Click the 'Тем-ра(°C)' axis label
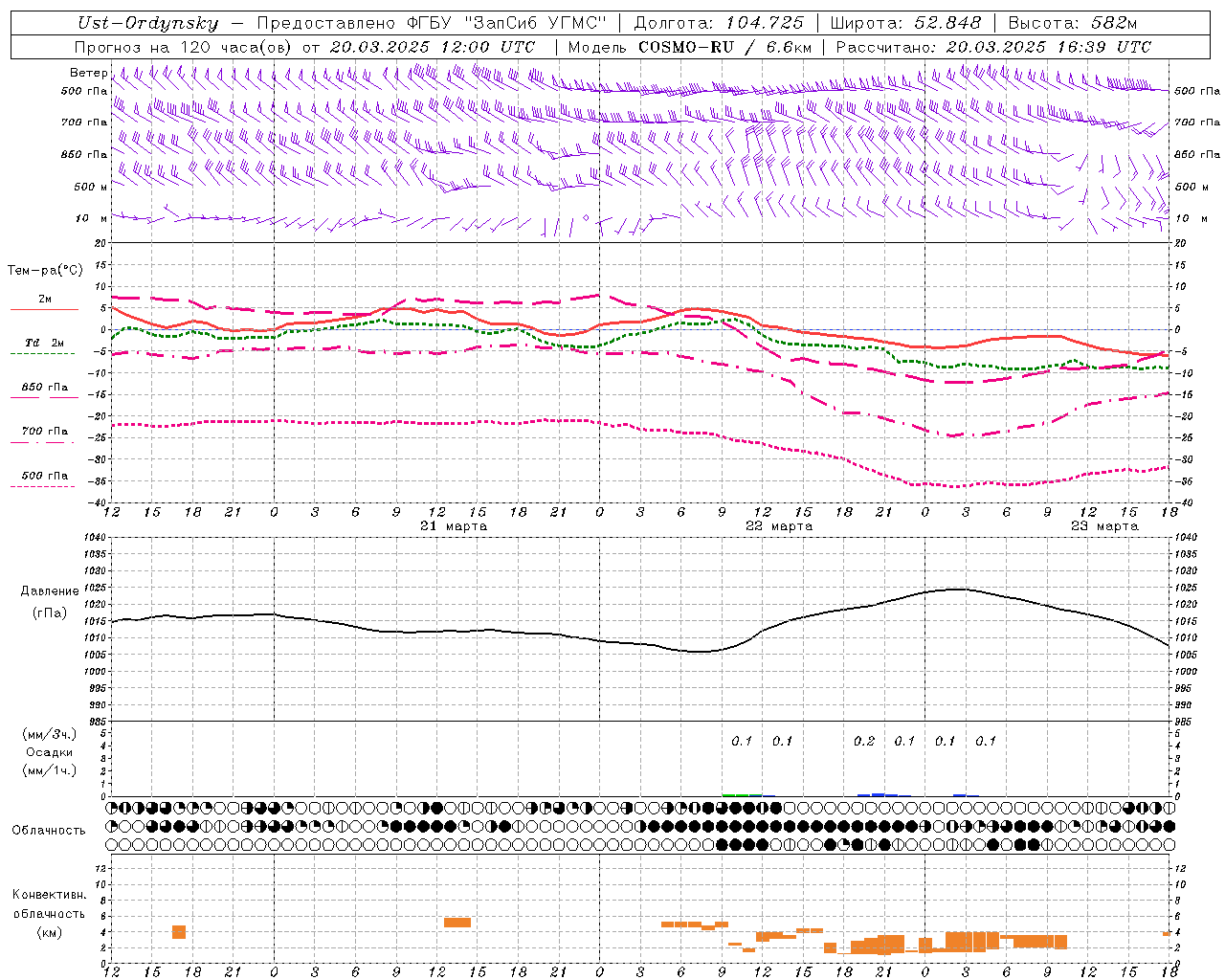The height and width of the screenshot is (980, 1225). (x=45, y=271)
